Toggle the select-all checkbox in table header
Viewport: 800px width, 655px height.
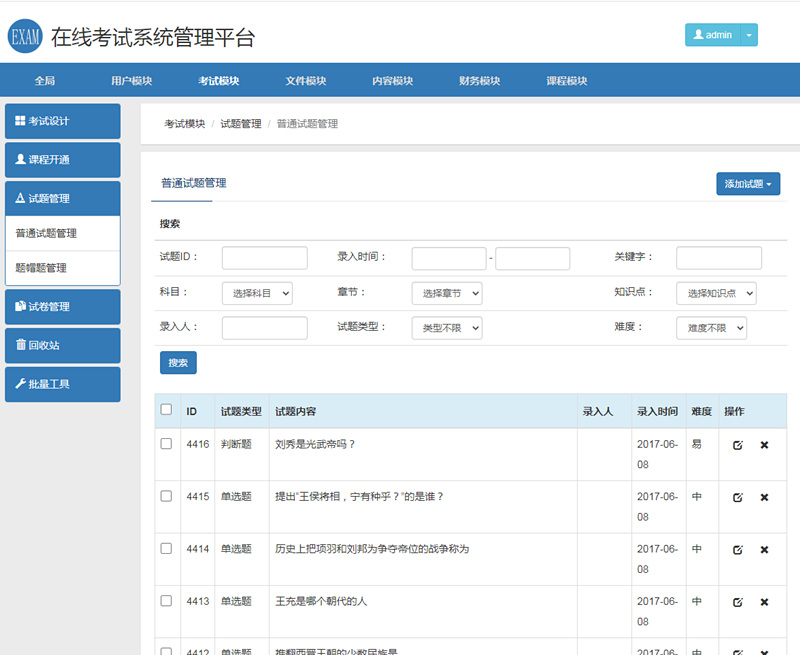point(166,410)
